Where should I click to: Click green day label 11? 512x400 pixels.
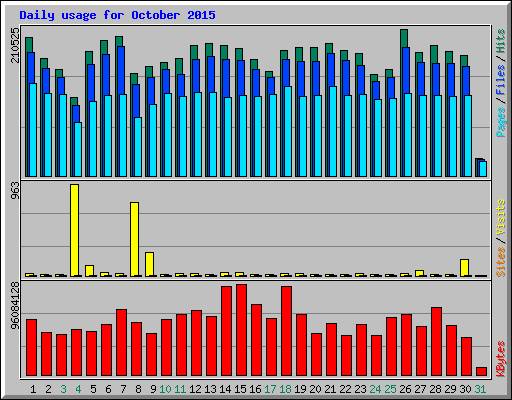[180, 389]
